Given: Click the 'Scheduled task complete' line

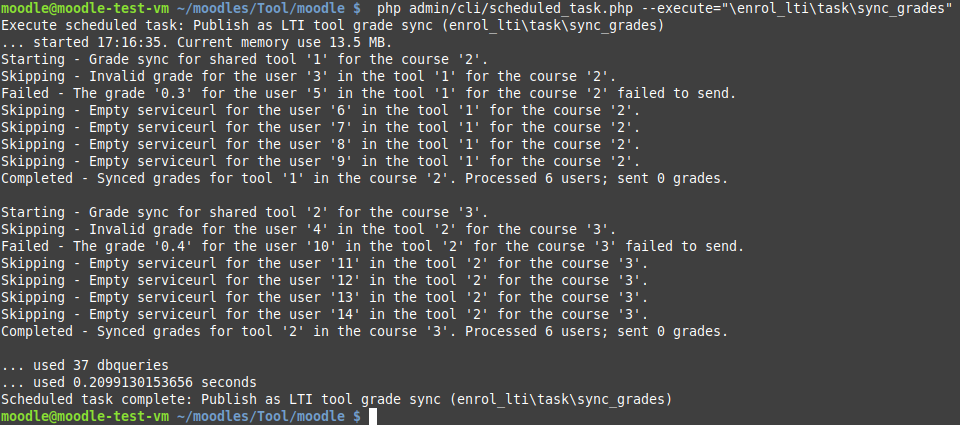Looking at the screenshot, I should [x=336, y=400].
